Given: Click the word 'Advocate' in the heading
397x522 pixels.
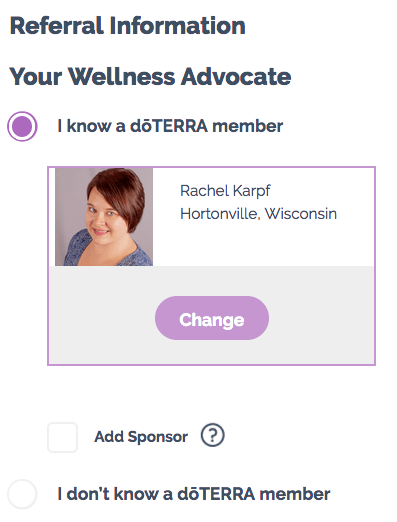Looking at the screenshot, I should (x=236, y=76).
